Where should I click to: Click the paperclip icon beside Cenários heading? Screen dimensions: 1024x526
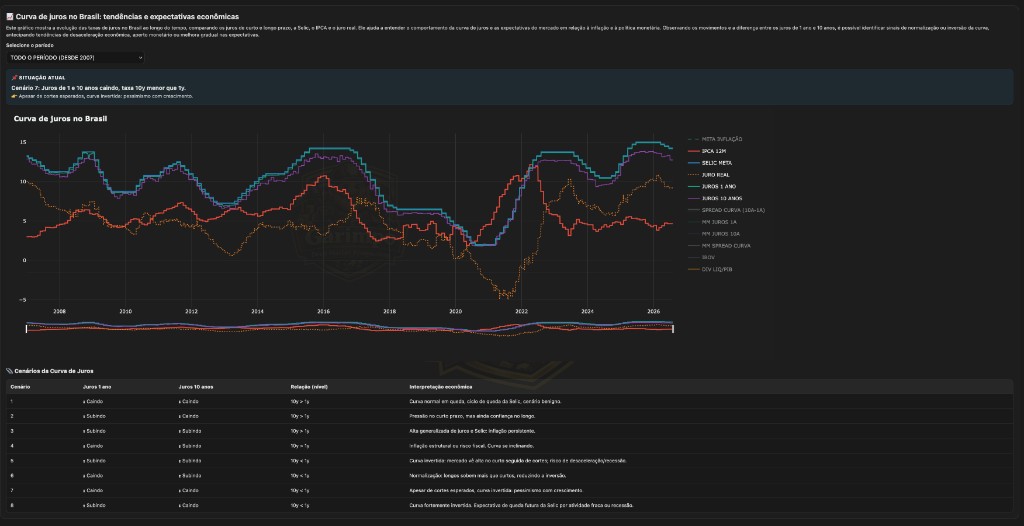9,371
